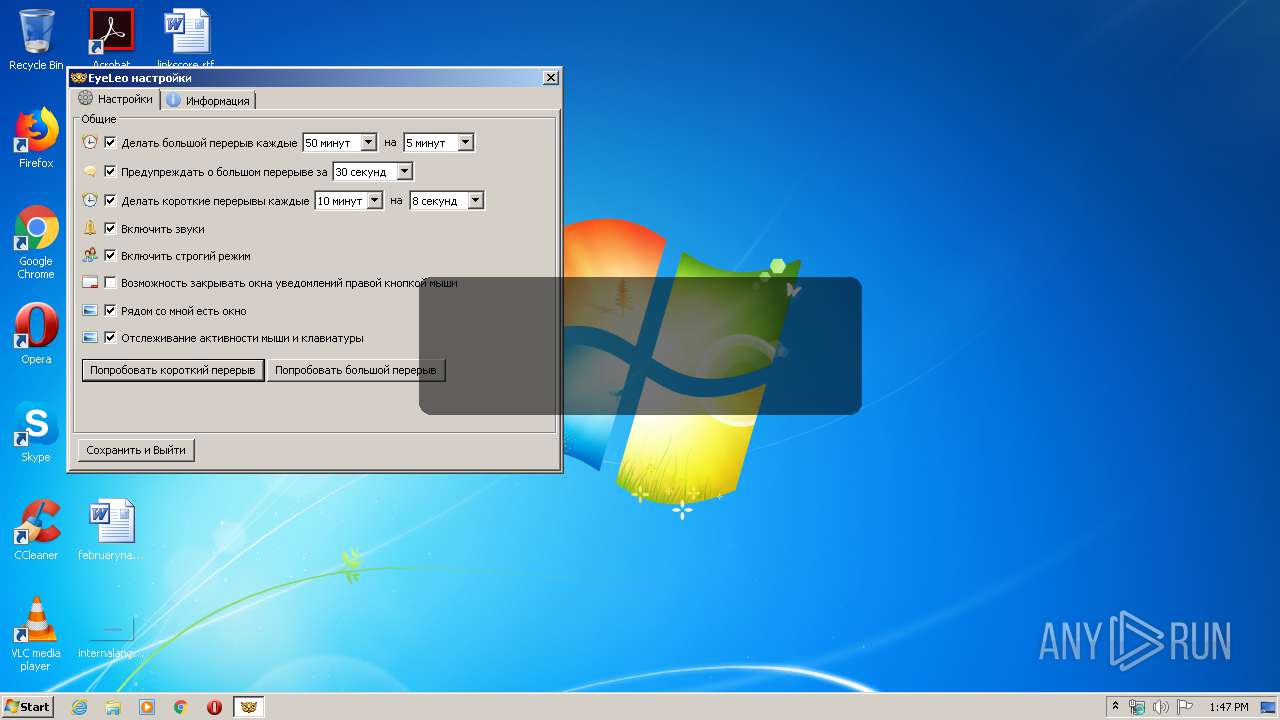The image size is (1280, 720).
Task: Select the Opera desktop shortcut
Action: [36, 333]
